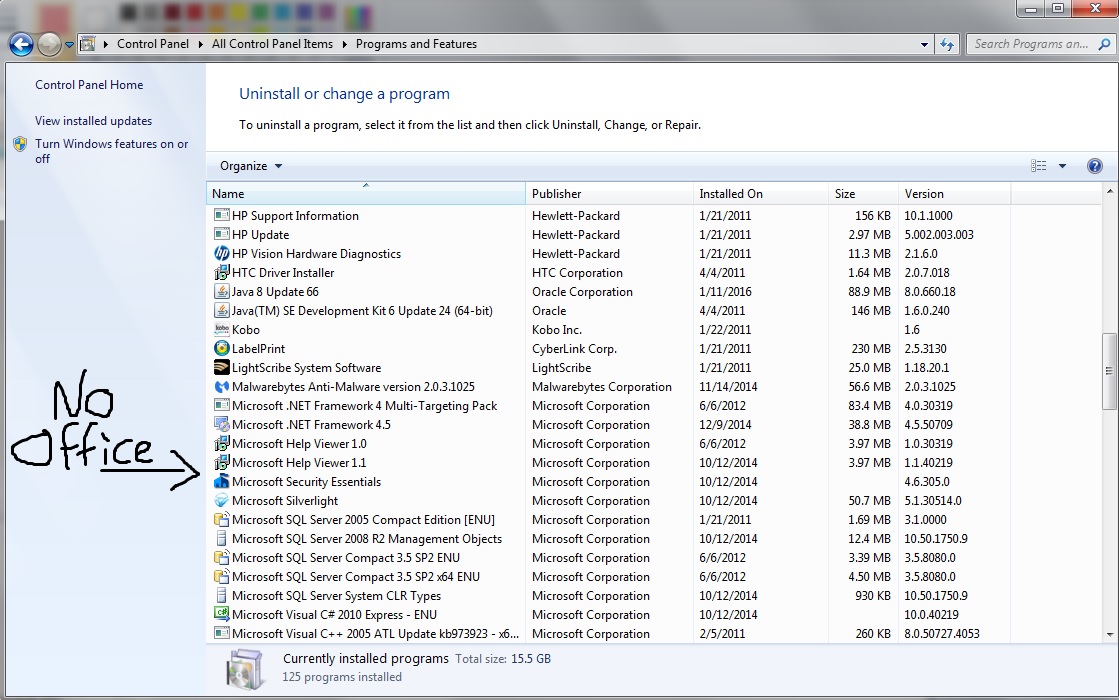Image resolution: width=1119 pixels, height=700 pixels.
Task: Click the Microsoft Help Viewer 1.0 icon
Action: (221, 444)
